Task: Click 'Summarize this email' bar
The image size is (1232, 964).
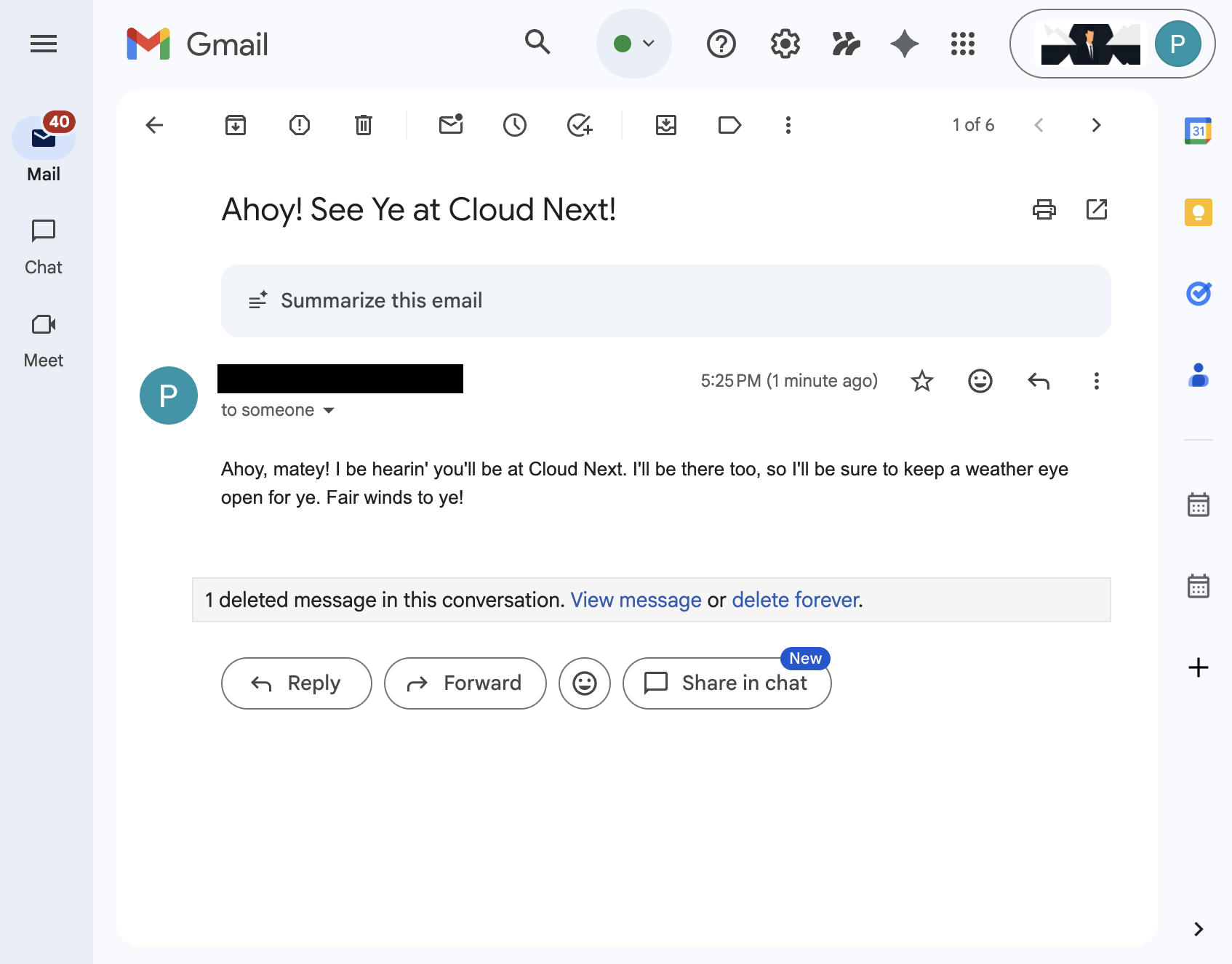Action: pyautogui.click(x=665, y=301)
